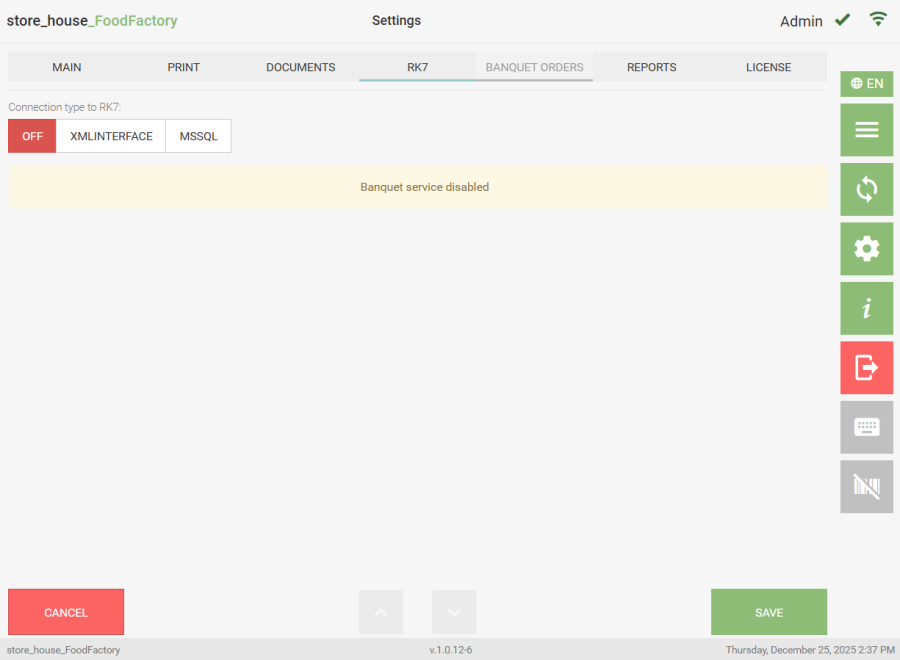Click the scroll up chevron button
Viewport: 900px width, 660px height.
coord(381,612)
